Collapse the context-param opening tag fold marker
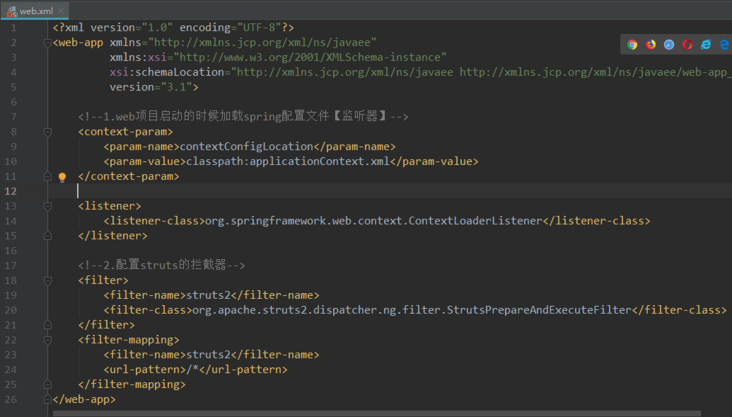The width and height of the screenshot is (732, 417). pyautogui.click(x=47, y=132)
